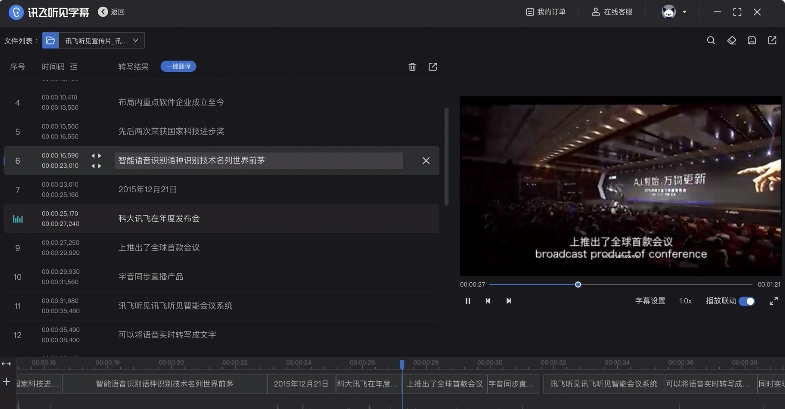This screenshot has height=409, width=785.
Task: Click the trash icon above the subtitle list
Action: click(x=412, y=67)
